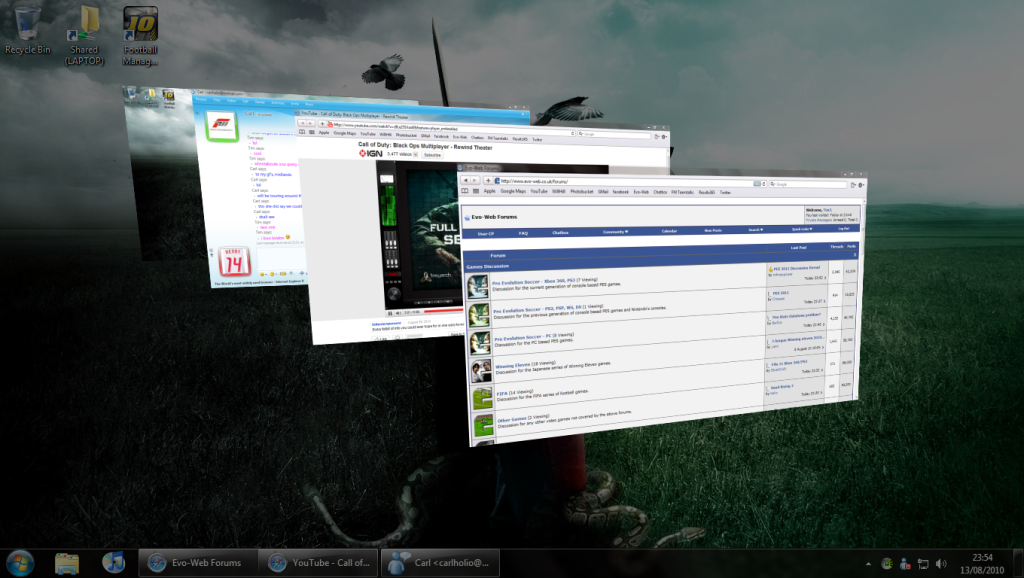Open FIFA forum link
Viewport: 1024px width, 578px height.
click(x=502, y=394)
